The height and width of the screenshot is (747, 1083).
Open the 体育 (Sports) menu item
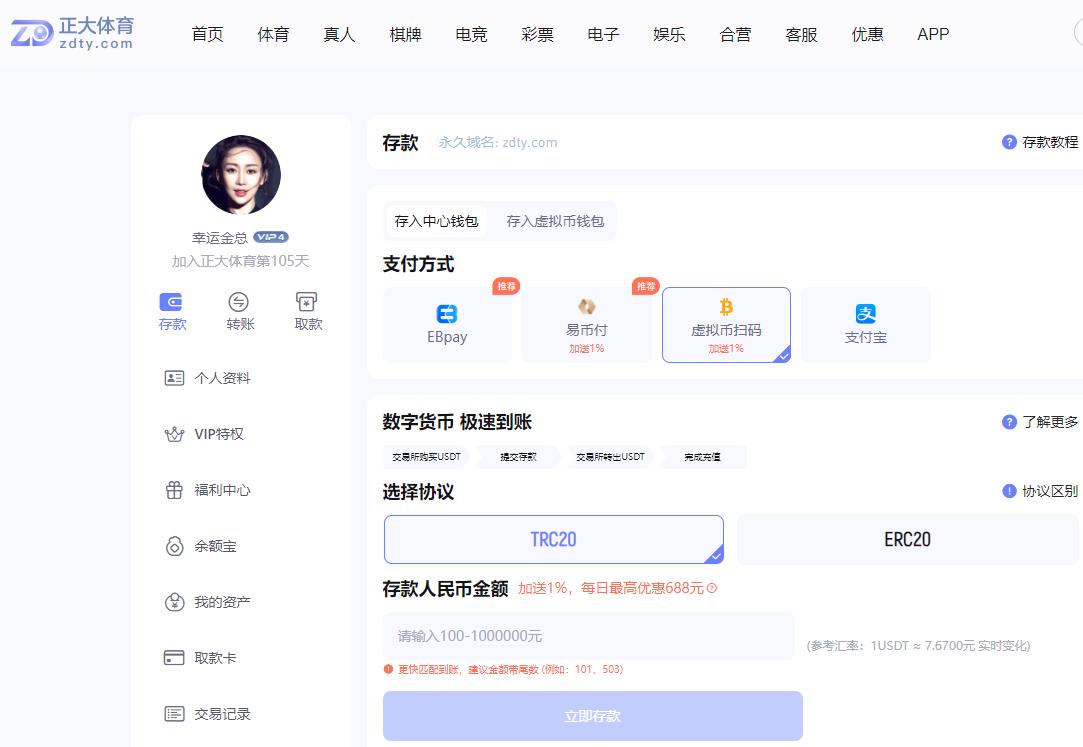click(x=273, y=34)
